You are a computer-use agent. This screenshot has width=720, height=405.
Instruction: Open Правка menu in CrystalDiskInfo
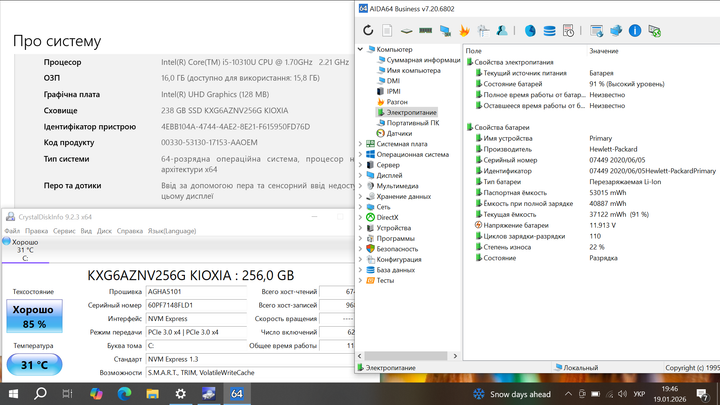click(36, 231)
